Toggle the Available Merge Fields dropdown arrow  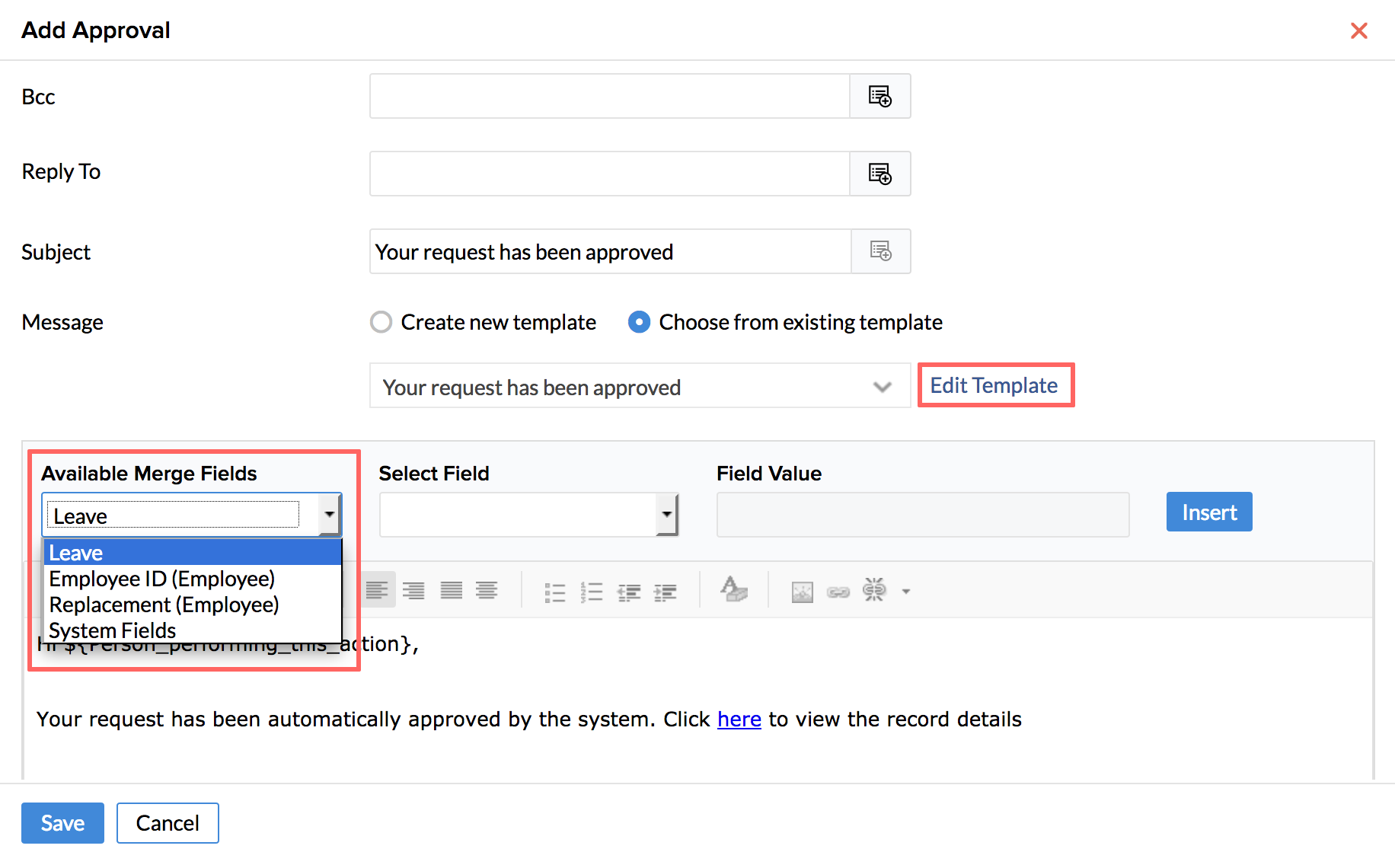tap(329, 515)
